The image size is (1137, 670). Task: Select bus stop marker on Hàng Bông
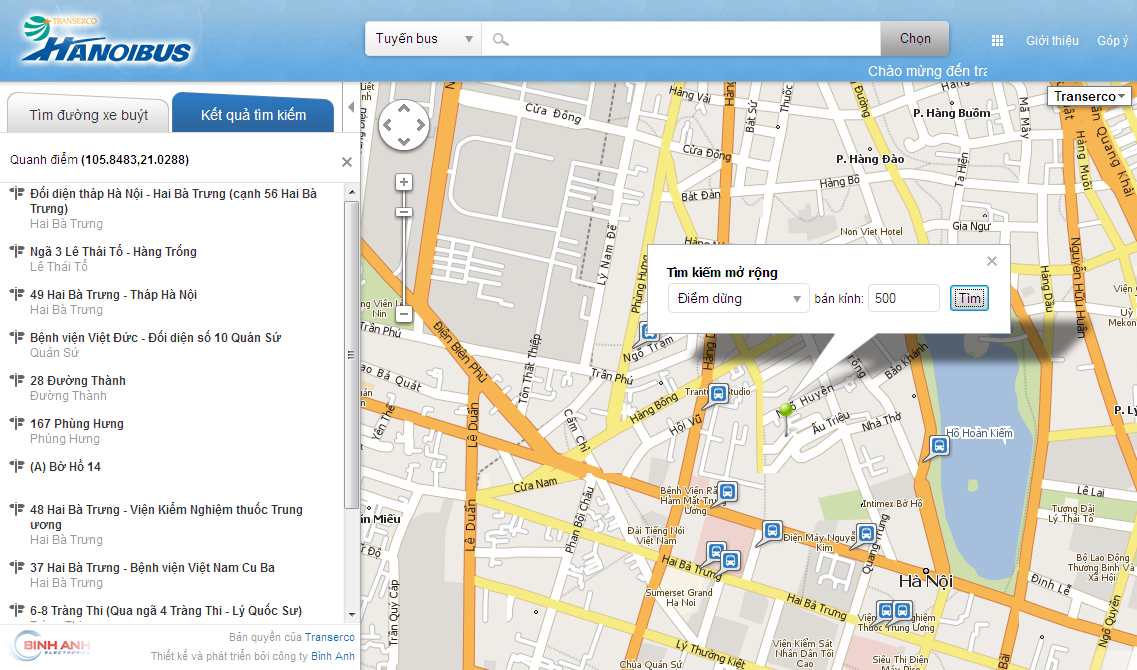pyautogui.click(x=717, y=394)
